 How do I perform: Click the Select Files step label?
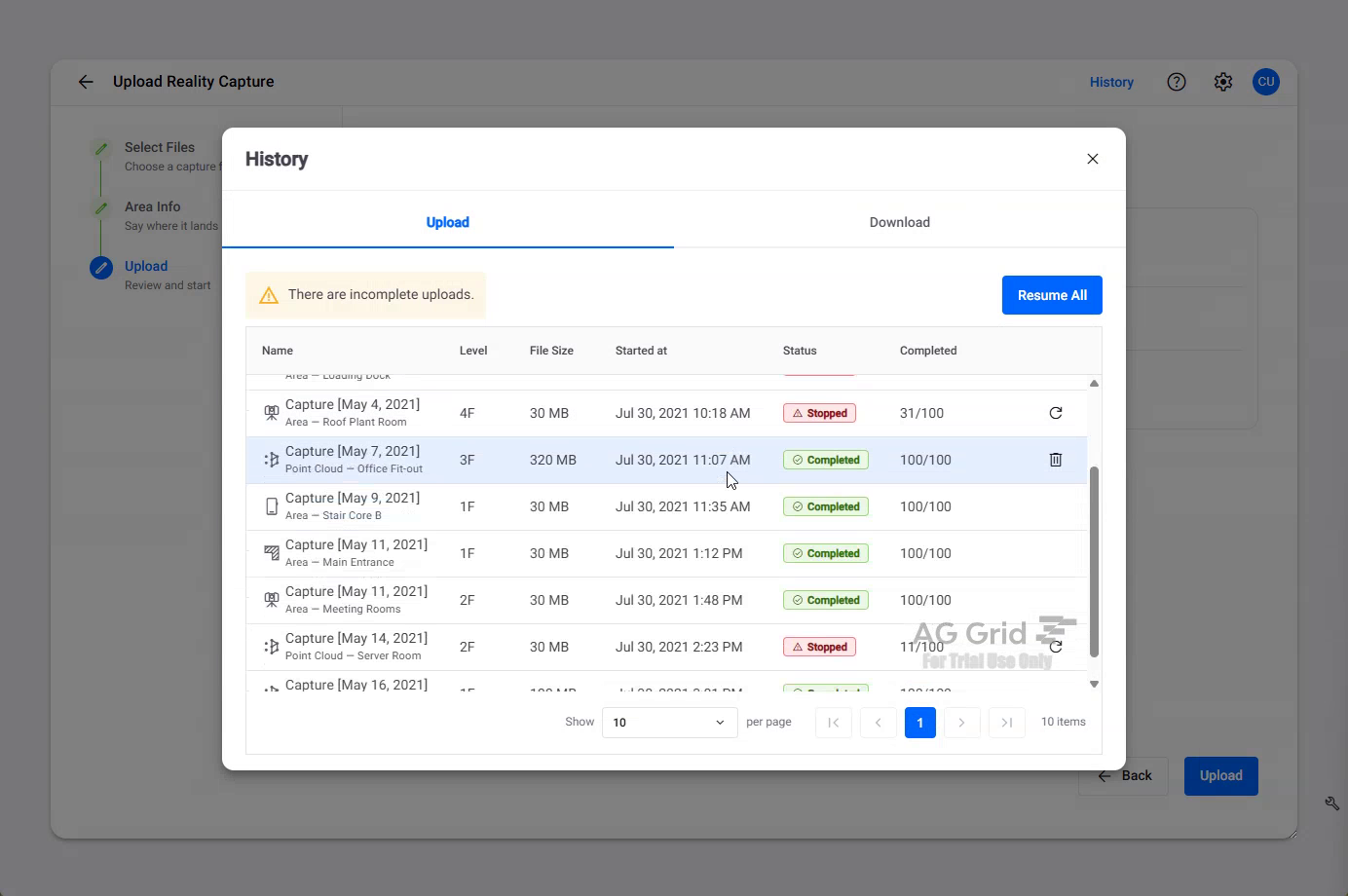160,147
